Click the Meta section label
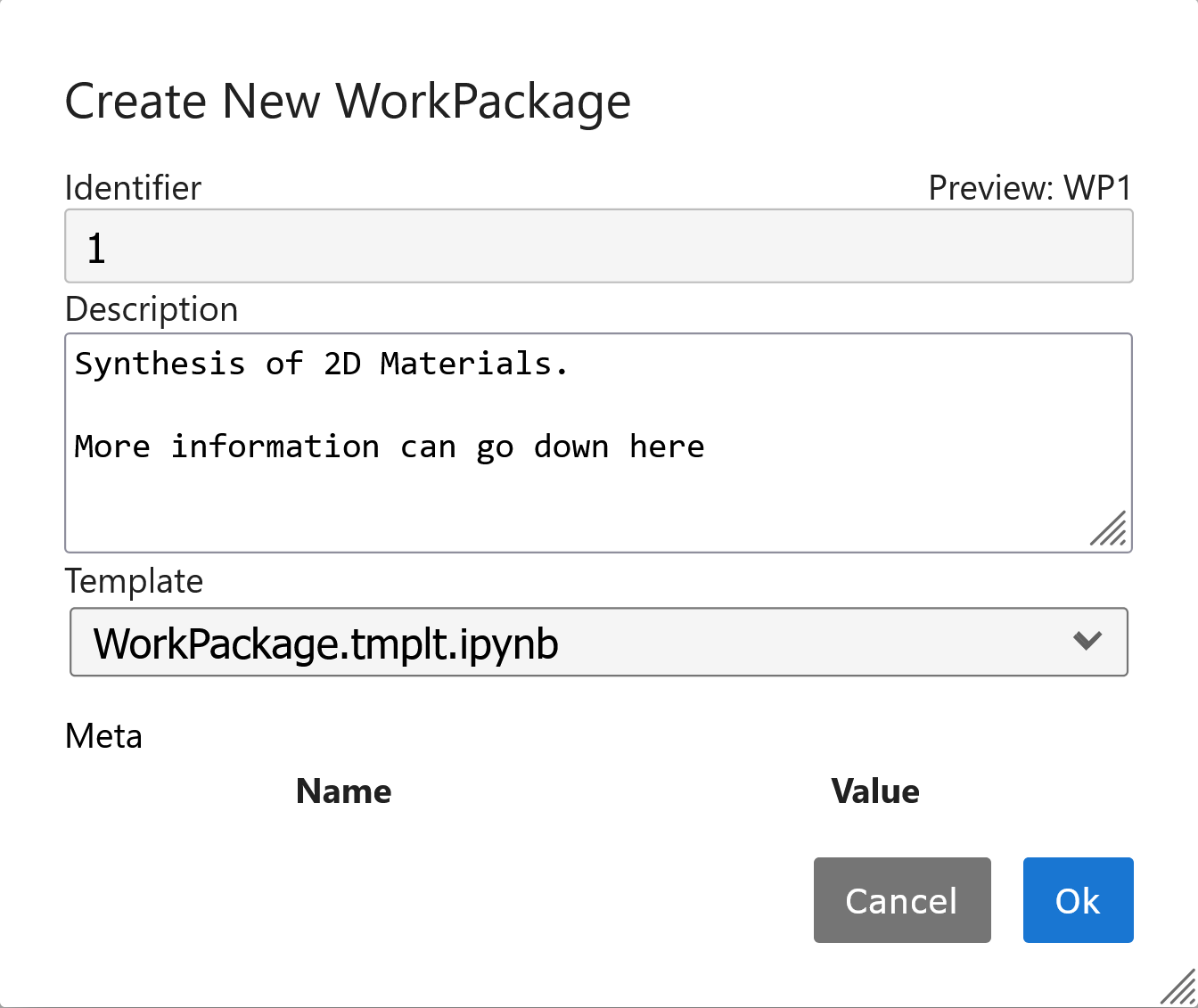The height and width of the screenshot is (1008, 1198). point(103,736)
